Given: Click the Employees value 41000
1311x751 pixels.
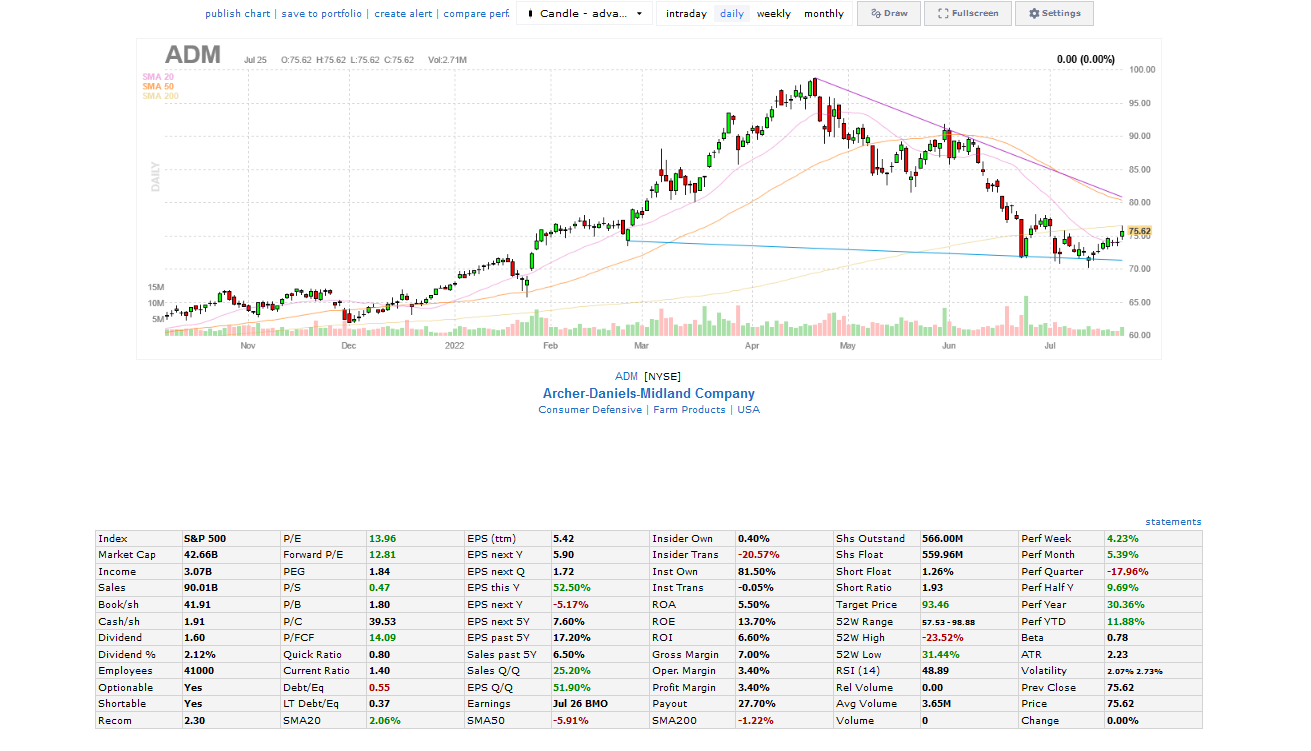Looking at the screenshot, I should [x=200, y=671].
